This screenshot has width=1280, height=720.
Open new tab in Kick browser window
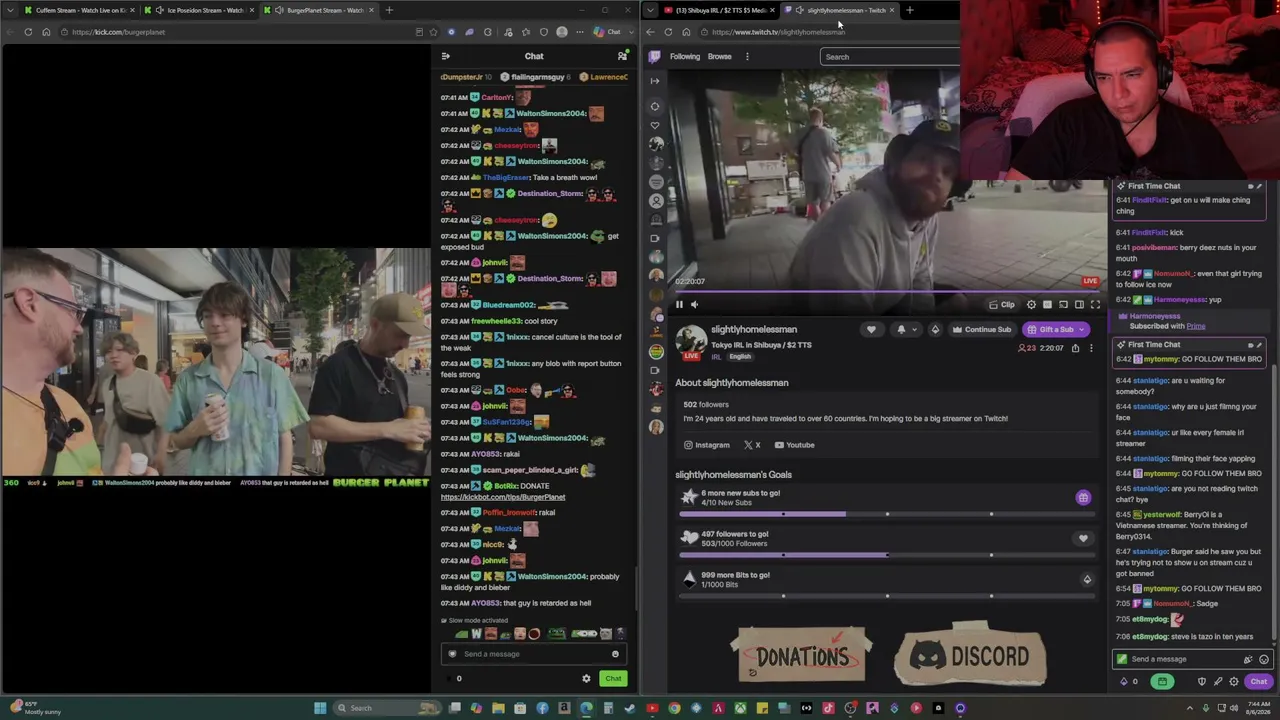(x=389, y=10)
